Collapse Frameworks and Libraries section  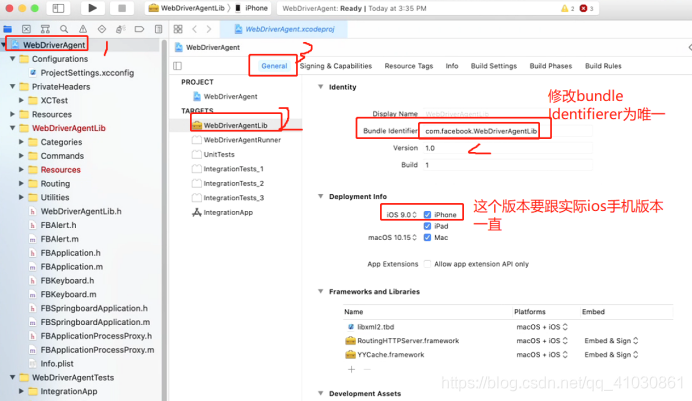point(321,291)
